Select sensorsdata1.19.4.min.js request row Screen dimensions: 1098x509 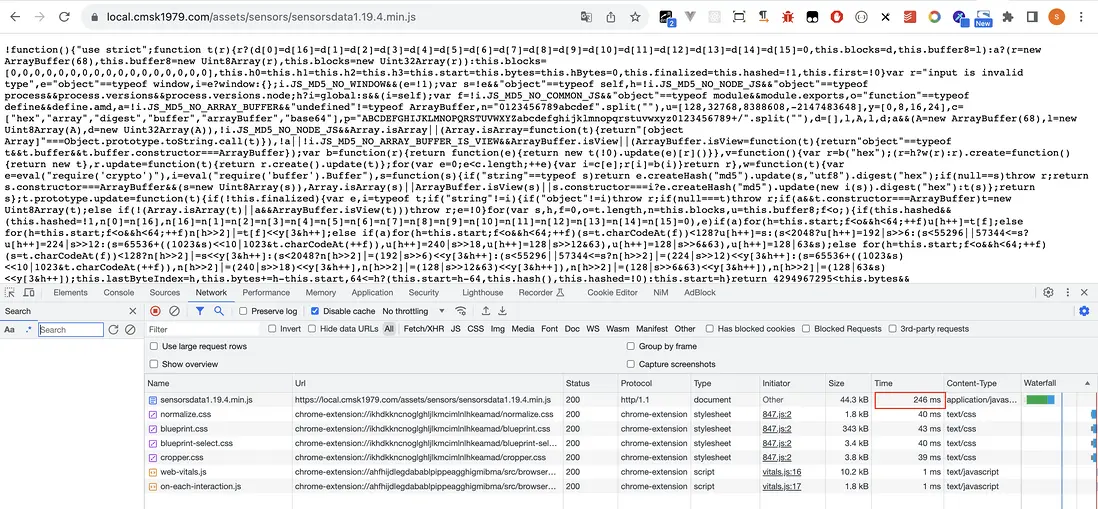point(621,400)
